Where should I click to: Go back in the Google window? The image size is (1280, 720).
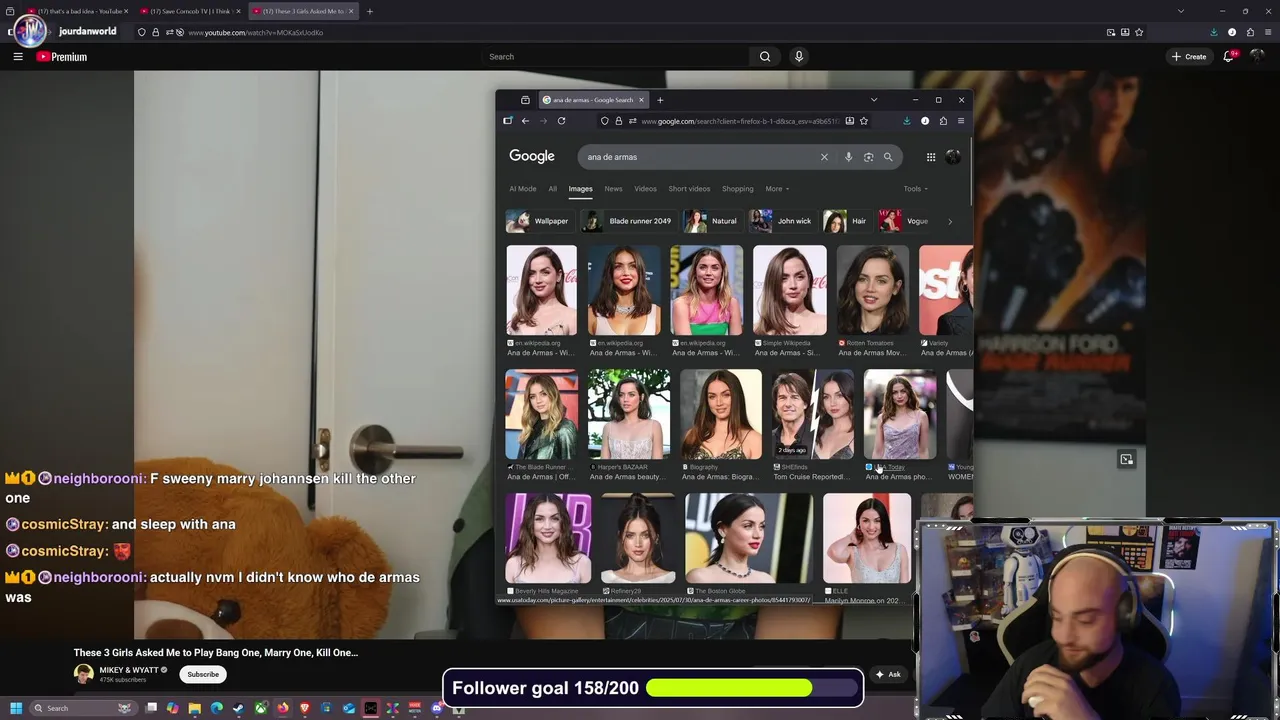point(525,121)
